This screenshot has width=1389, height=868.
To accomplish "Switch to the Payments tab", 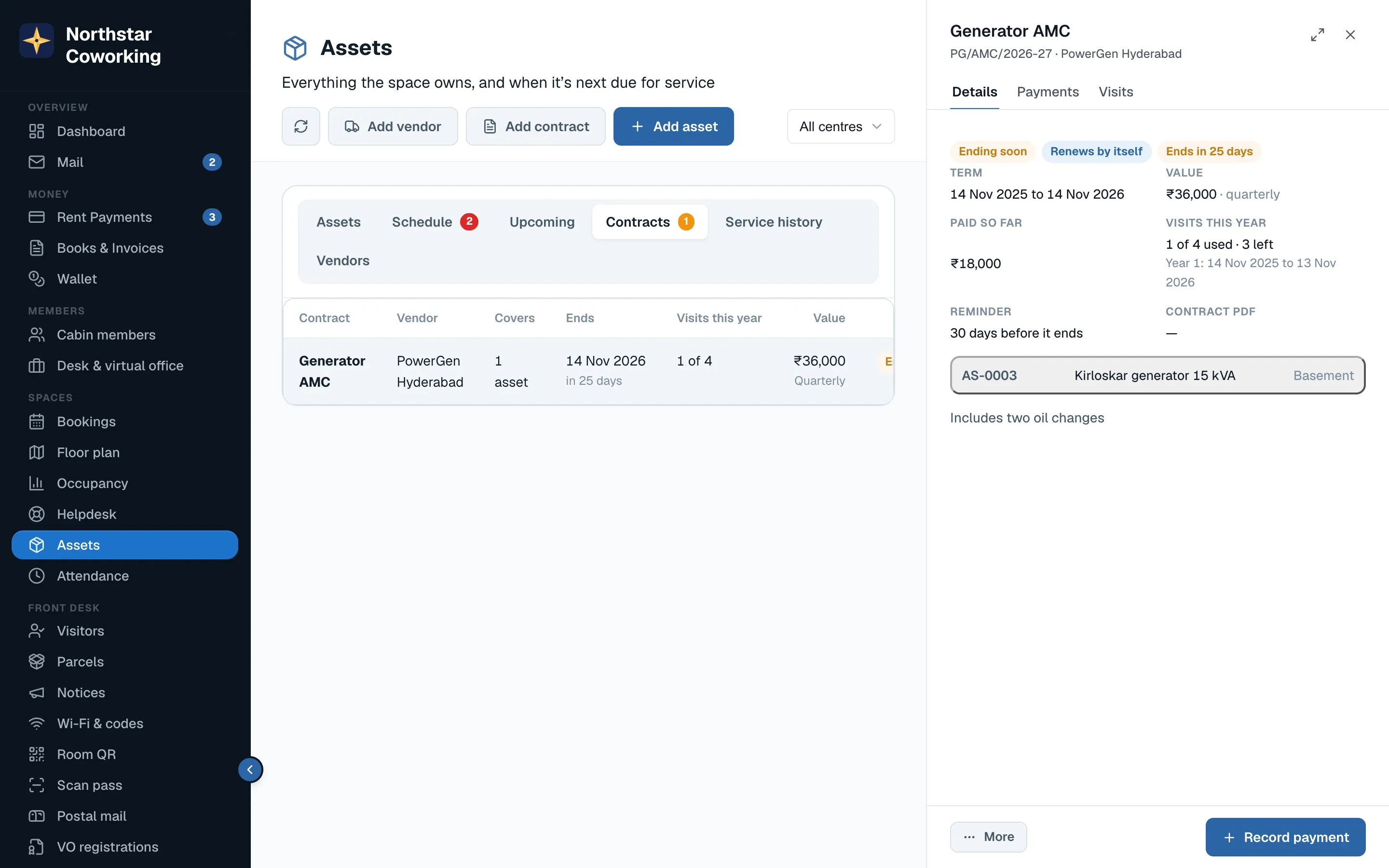I will 1048,92.
